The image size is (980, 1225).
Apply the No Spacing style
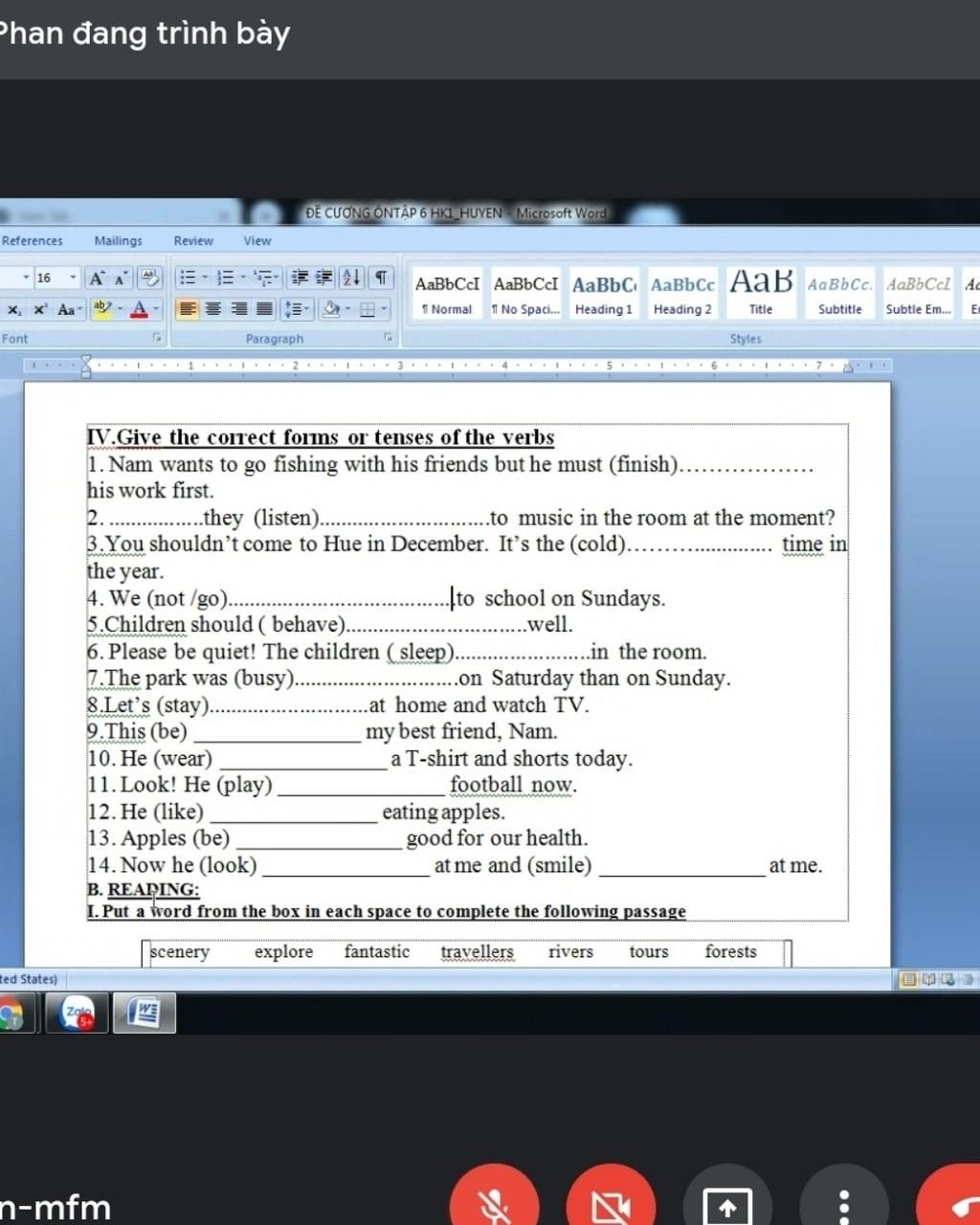(x=525, y=294)
